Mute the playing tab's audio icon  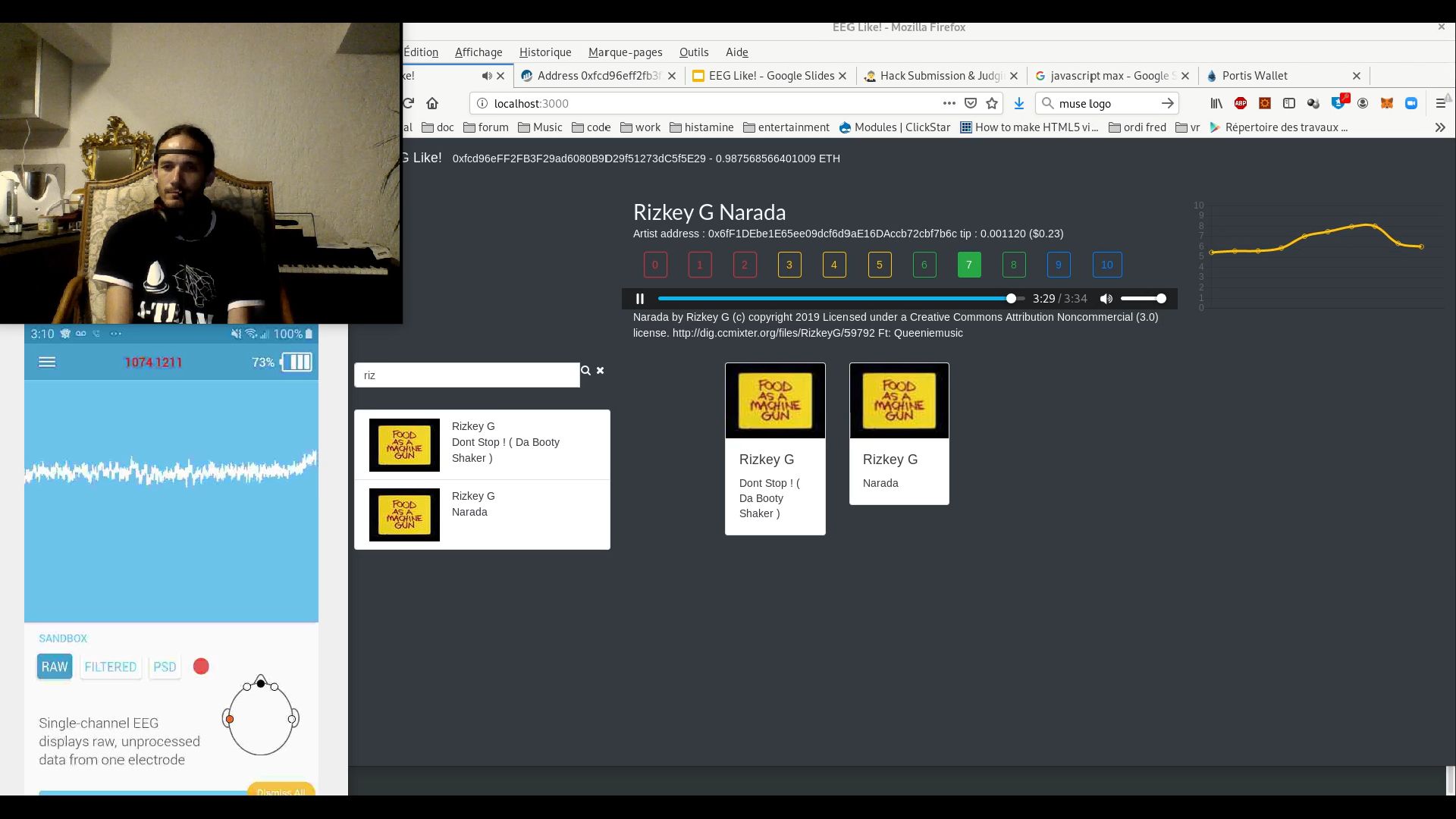pyautogui.click(x=487, y=76)
